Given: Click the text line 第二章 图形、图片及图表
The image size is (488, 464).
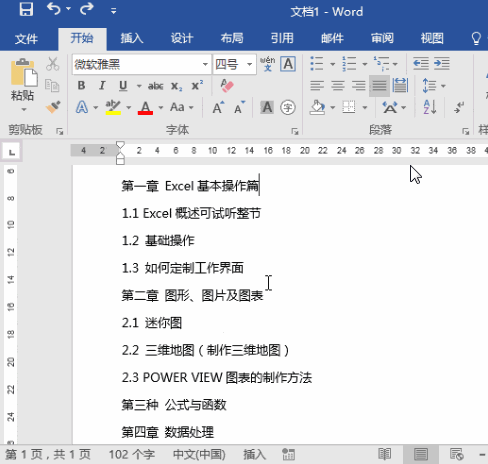Looking at the screenshot, I should 192,295.
